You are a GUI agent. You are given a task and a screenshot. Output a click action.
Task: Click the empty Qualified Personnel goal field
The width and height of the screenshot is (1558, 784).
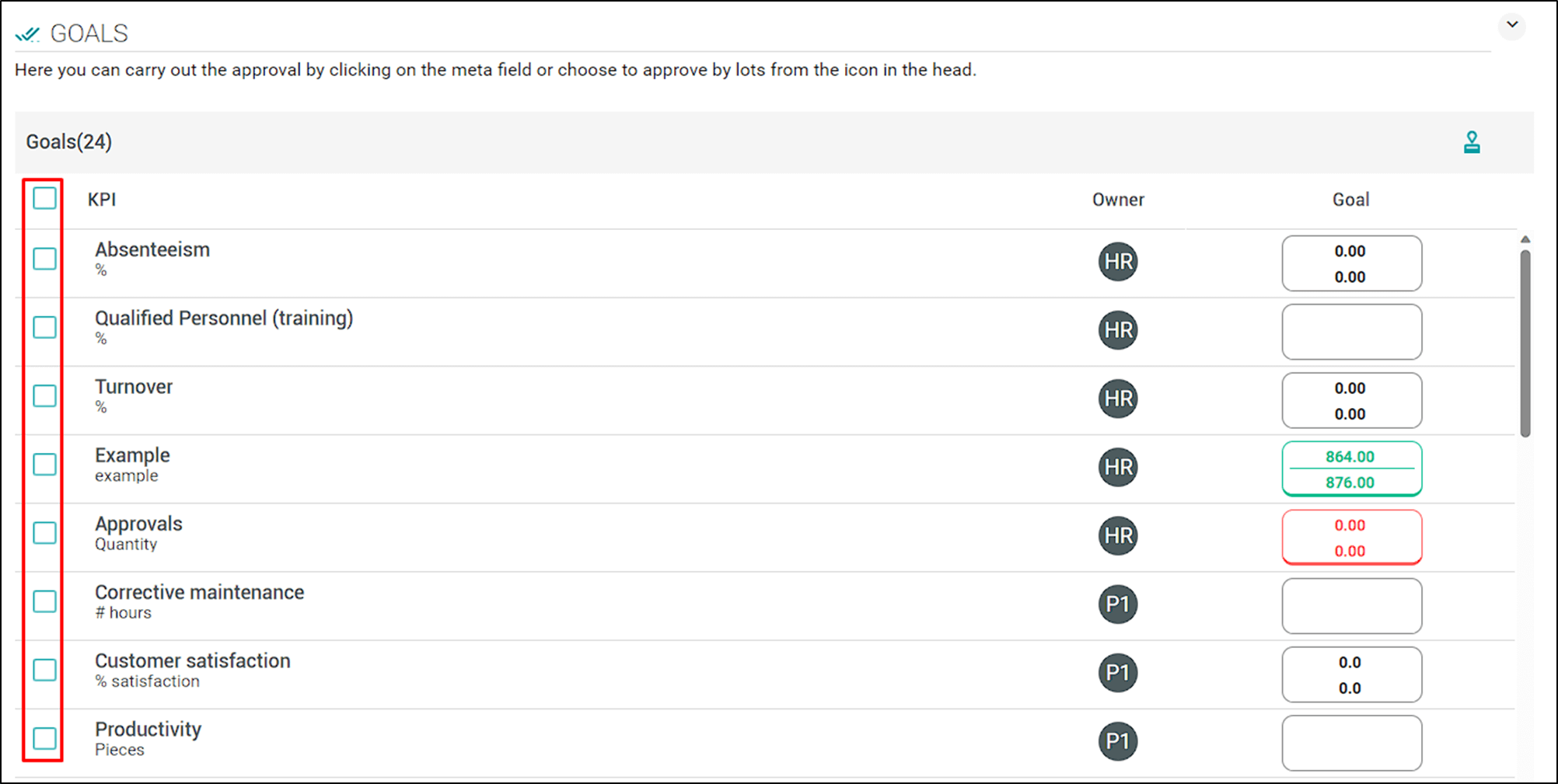(x=1352, y=332)
